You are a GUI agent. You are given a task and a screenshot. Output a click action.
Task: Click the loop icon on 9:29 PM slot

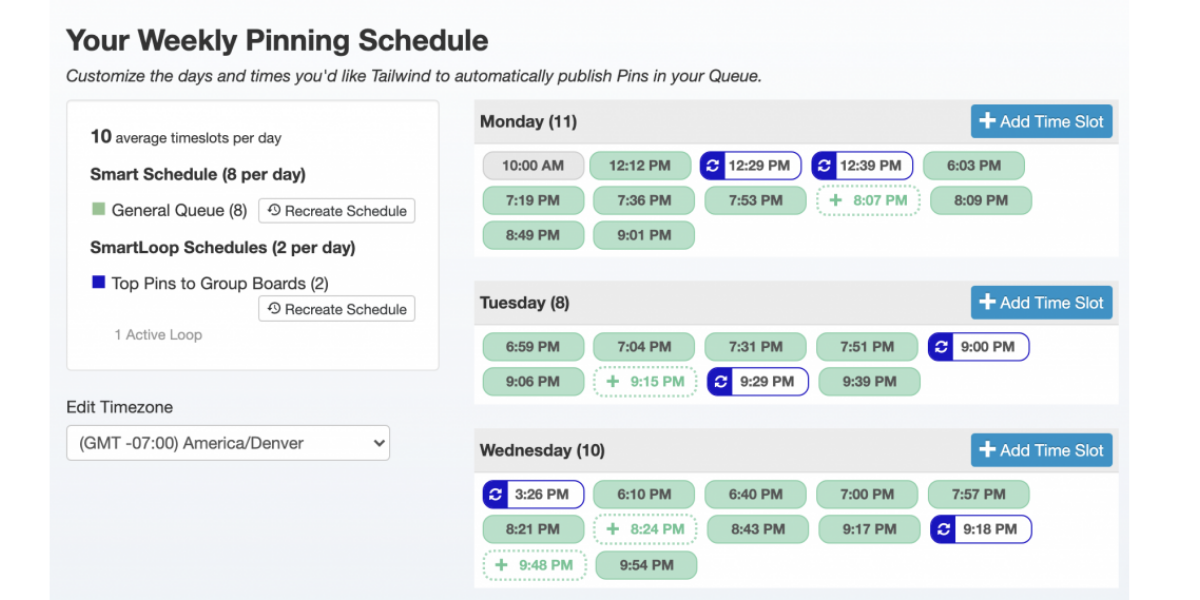(x=720, y=381)
